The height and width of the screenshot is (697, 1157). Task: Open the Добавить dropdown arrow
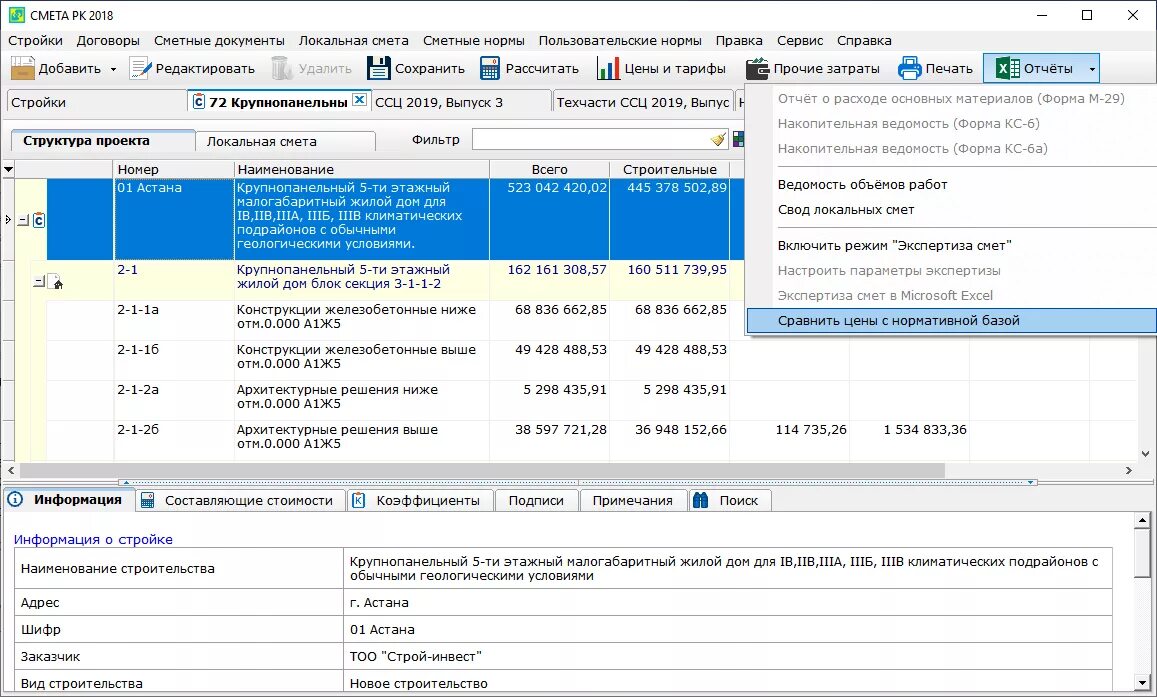coord(113,69)
